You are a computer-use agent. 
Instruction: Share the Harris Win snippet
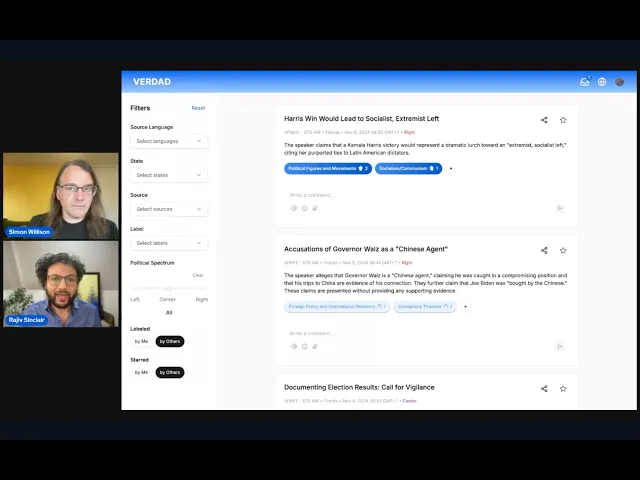tap(544, 120)
